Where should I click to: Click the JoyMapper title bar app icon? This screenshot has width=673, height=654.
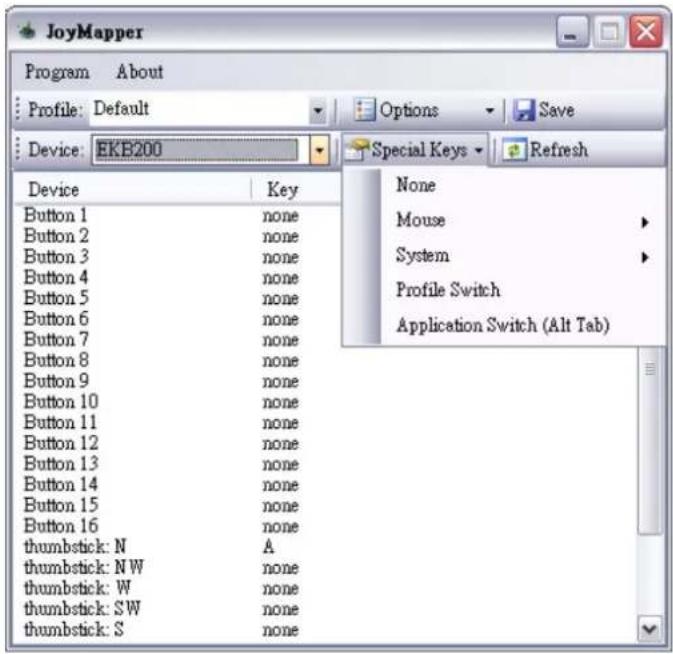coord(27,31)
